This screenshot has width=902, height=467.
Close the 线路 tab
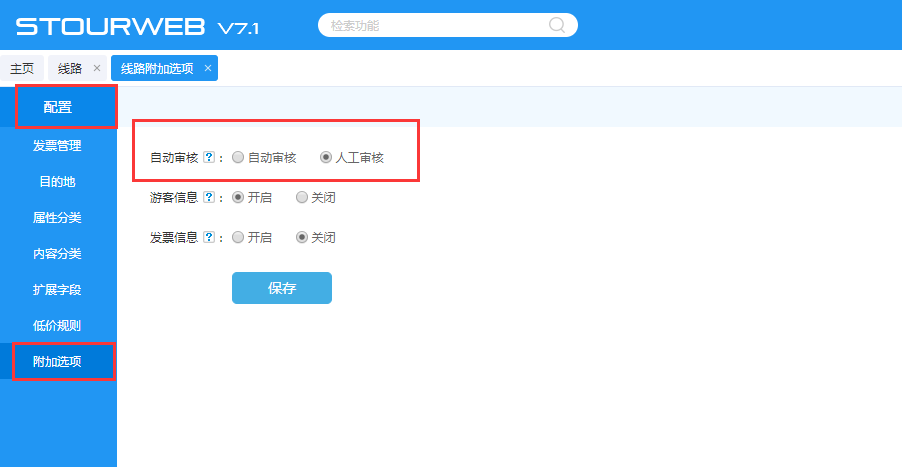pos(96,68)
